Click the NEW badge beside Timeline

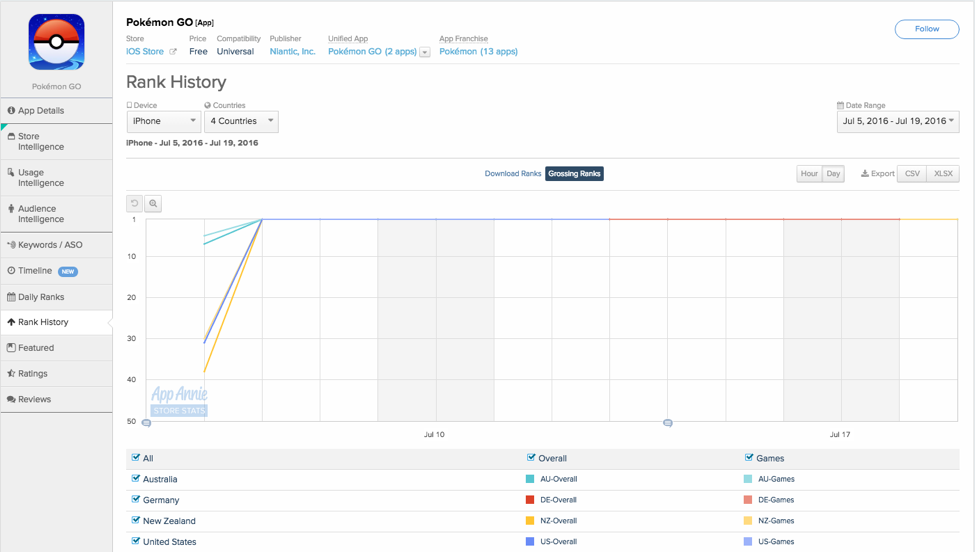[68, 272]
